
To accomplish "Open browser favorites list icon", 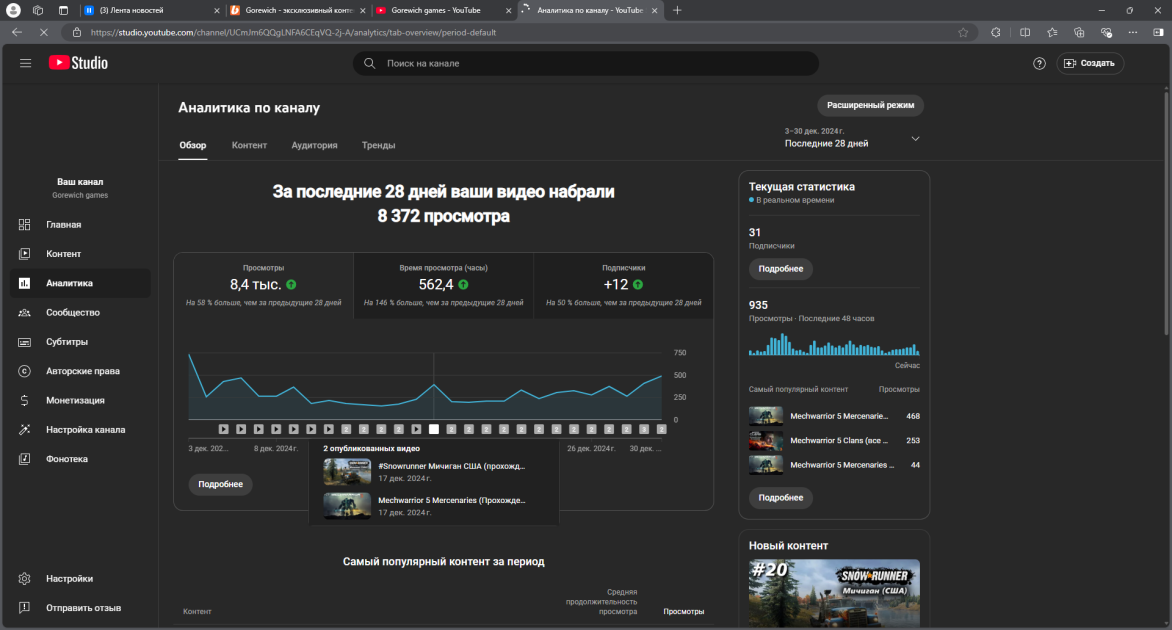I will (1052, 32).
